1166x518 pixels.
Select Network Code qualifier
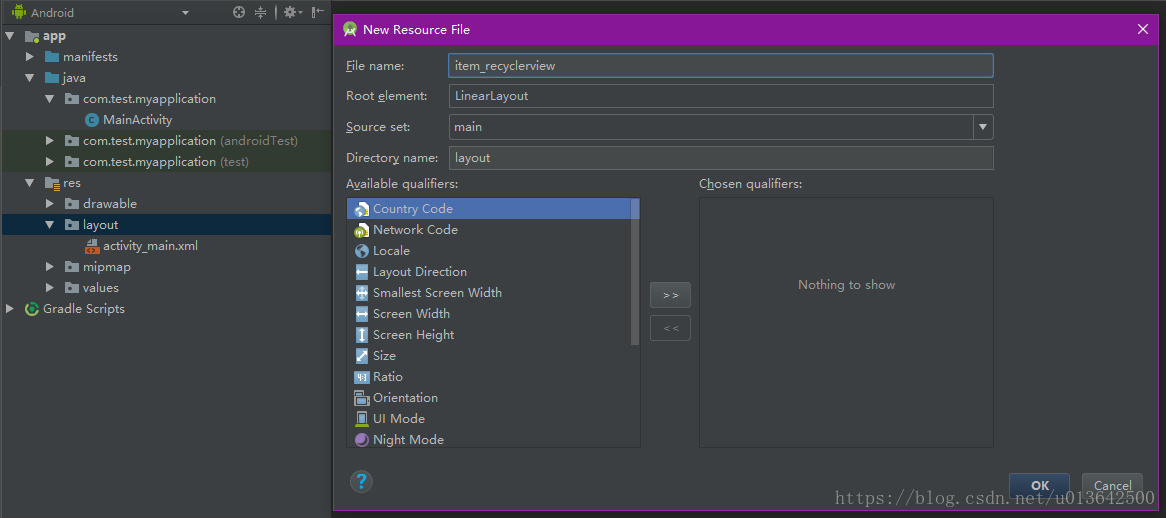[x=489, y=230]
